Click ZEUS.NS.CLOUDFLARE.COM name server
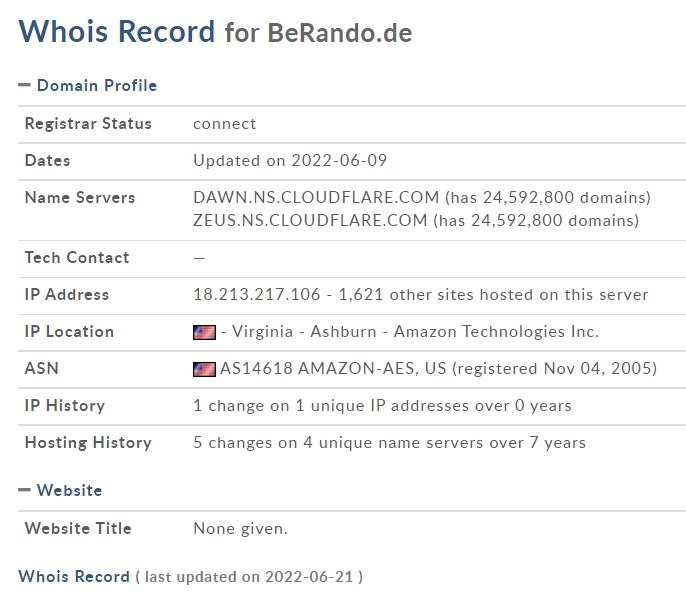Screen dimensions: 686x593 pyautogui.click(x=310, y=220)
